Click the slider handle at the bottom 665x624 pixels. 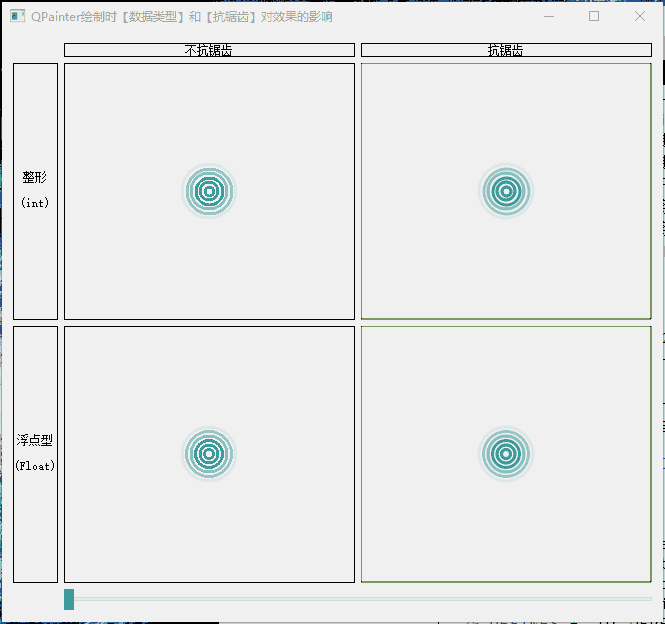tap(69, 599)
